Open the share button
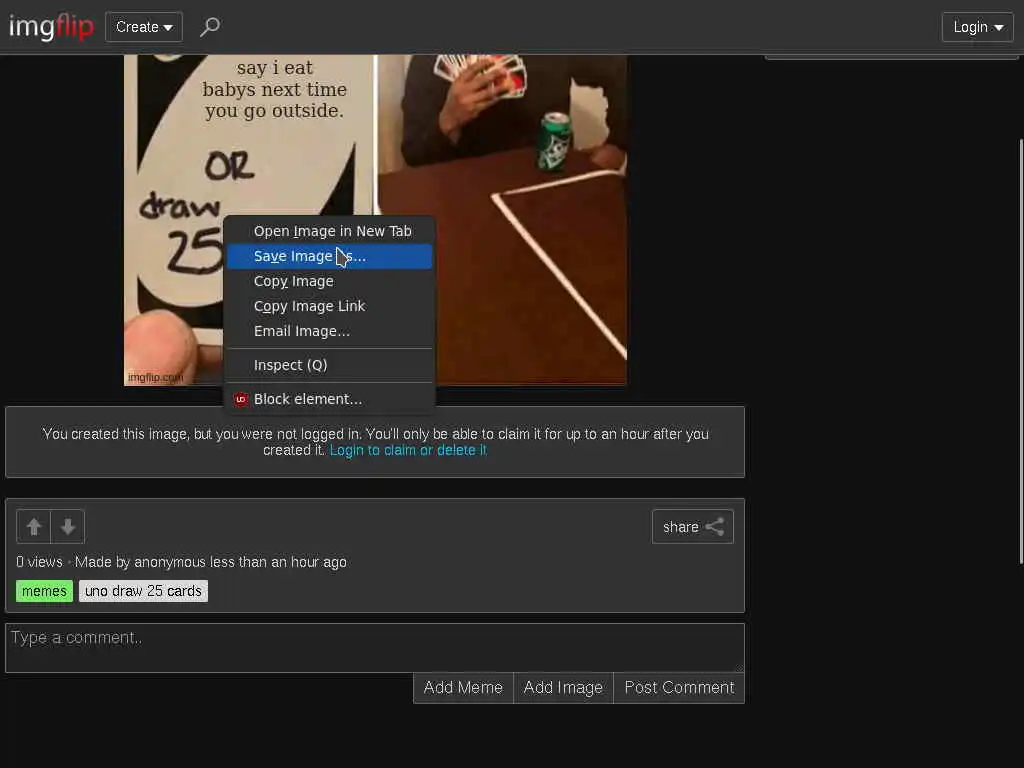Screen dimensions: 1024x768 [692, 526]
